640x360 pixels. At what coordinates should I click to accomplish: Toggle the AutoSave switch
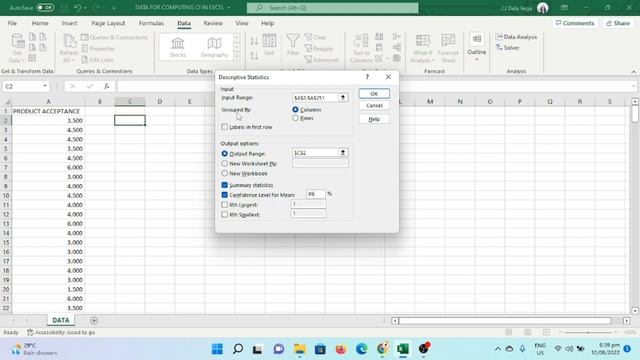pos(45,8)
